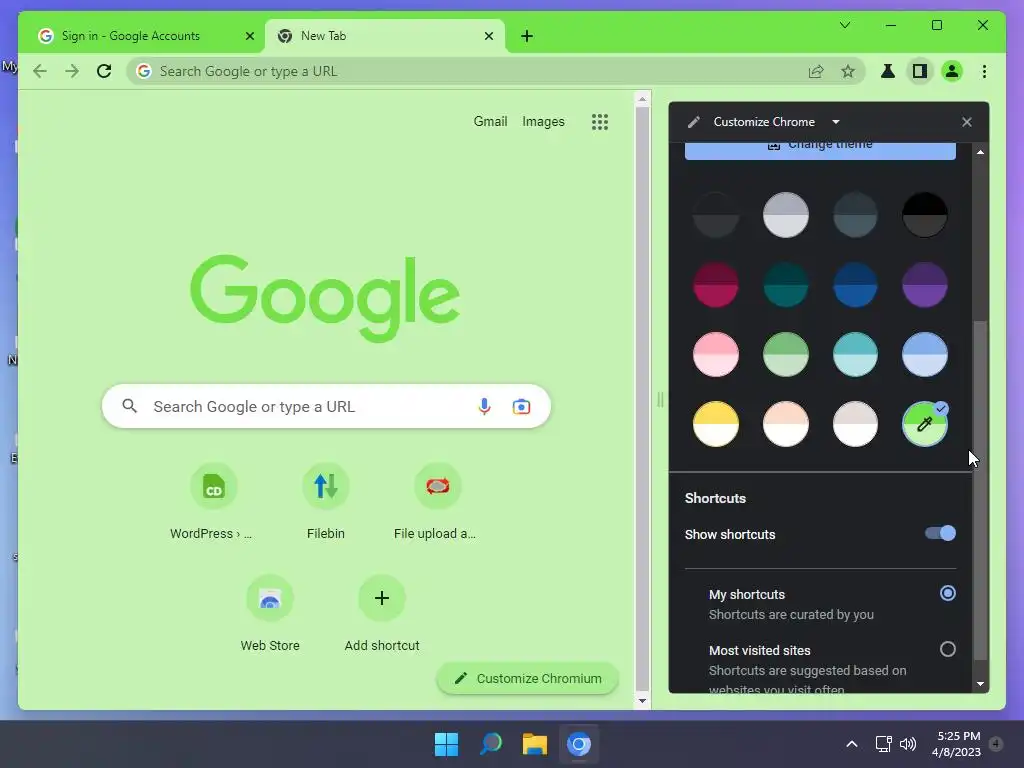Open the Gmail link

pyautogui.click(x=490, y=121)
